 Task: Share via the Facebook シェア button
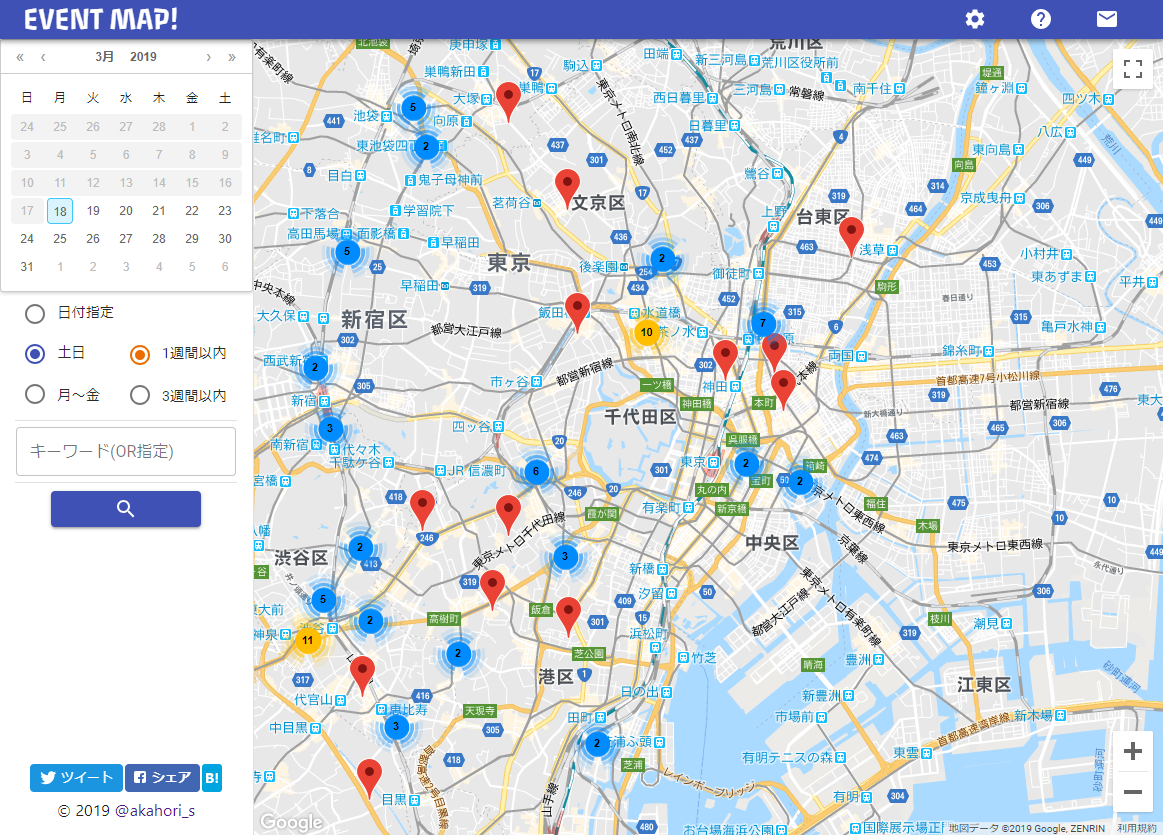(x=162, y=778)
